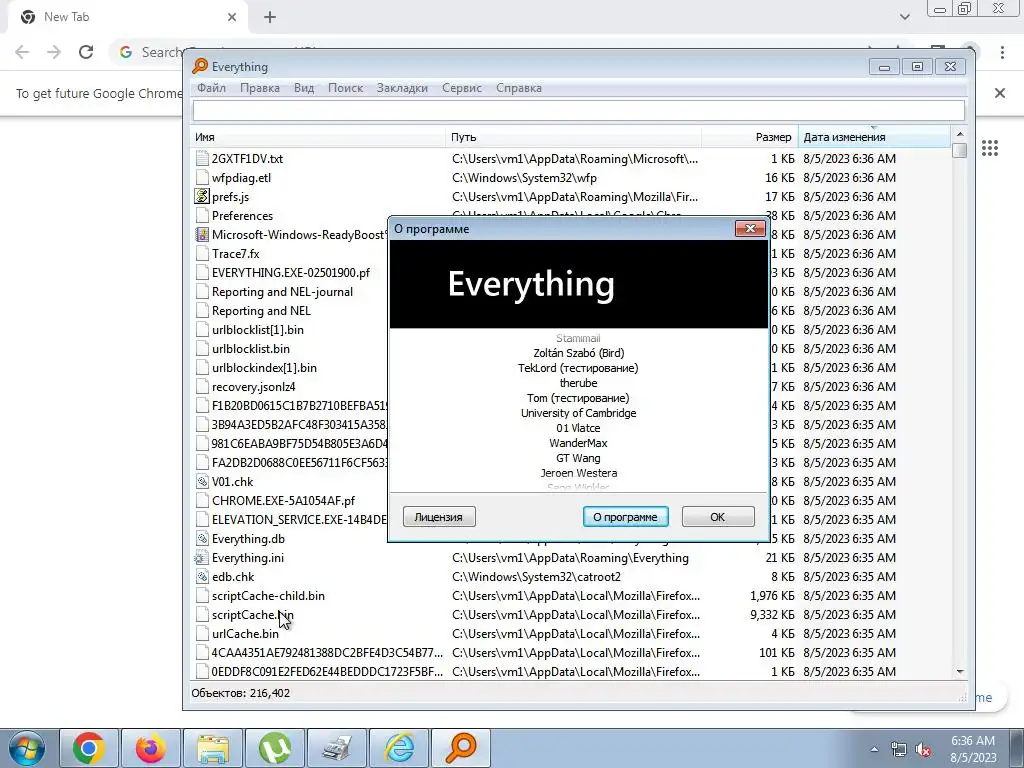The height and width of the screenshot is (768, 1024).
Task: Close the О программе dialog
Action: point(750,229)
